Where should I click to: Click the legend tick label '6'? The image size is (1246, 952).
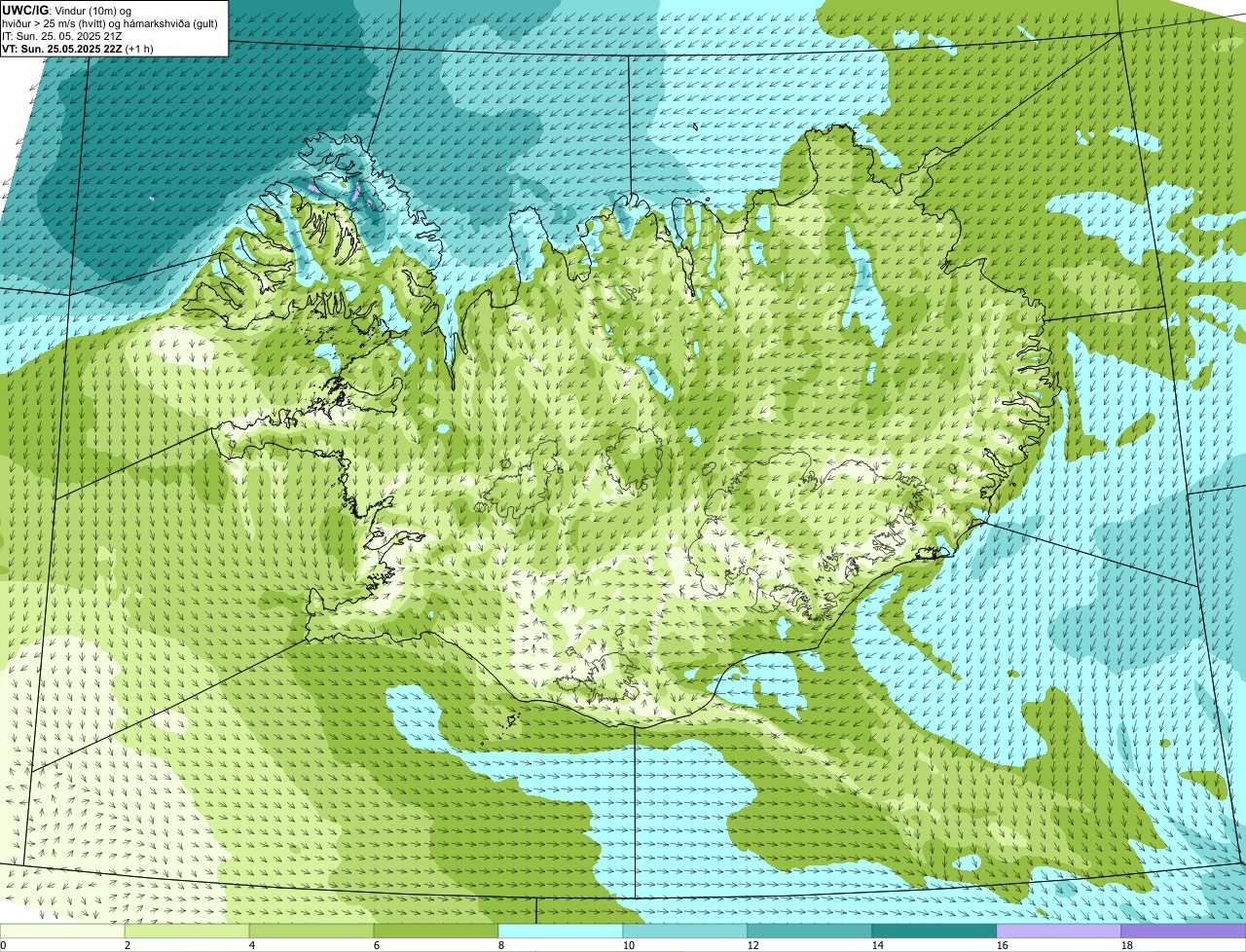point(377,945)
